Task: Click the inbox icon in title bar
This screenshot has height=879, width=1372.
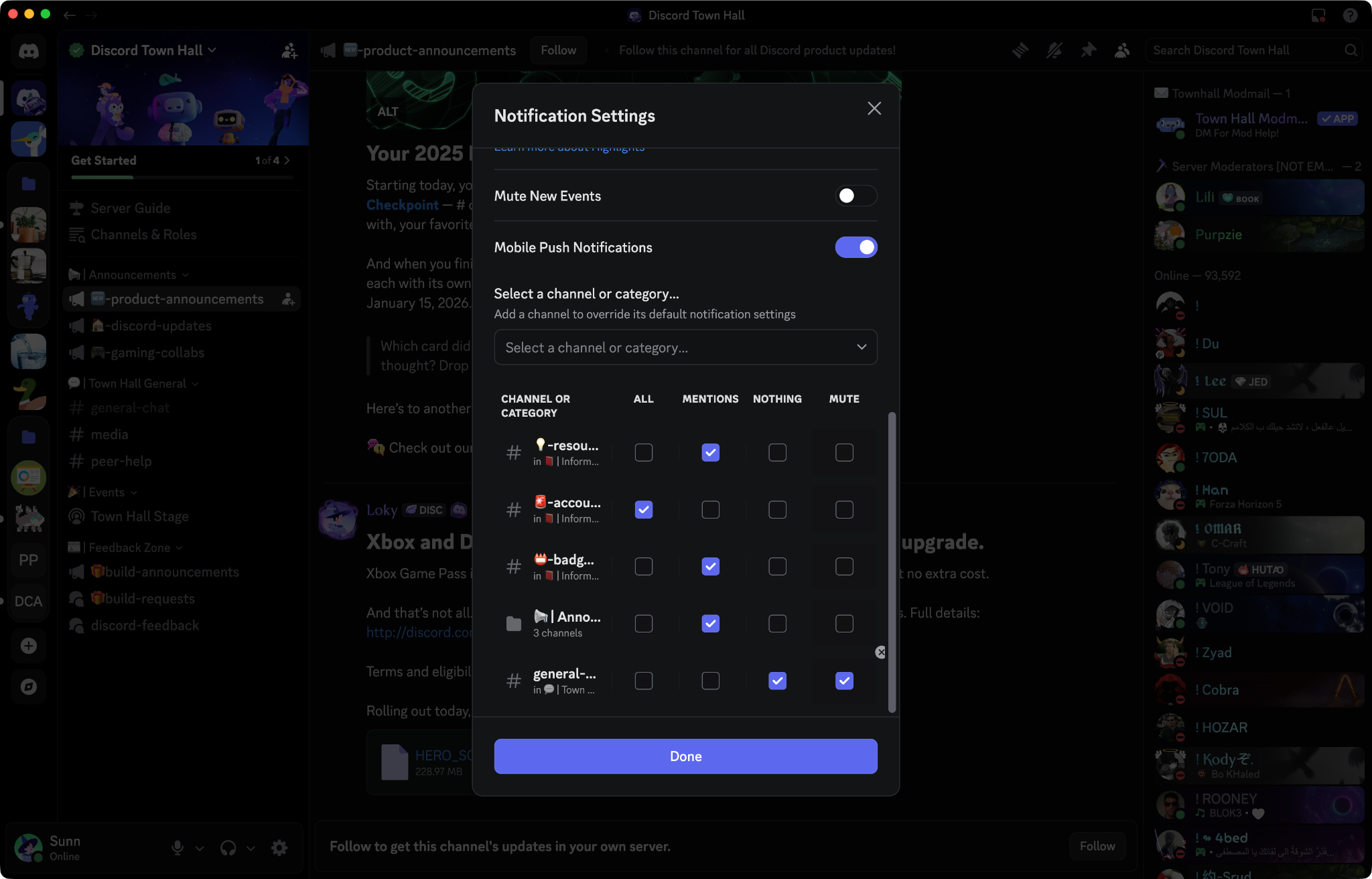Action: tap(1318, 15)
